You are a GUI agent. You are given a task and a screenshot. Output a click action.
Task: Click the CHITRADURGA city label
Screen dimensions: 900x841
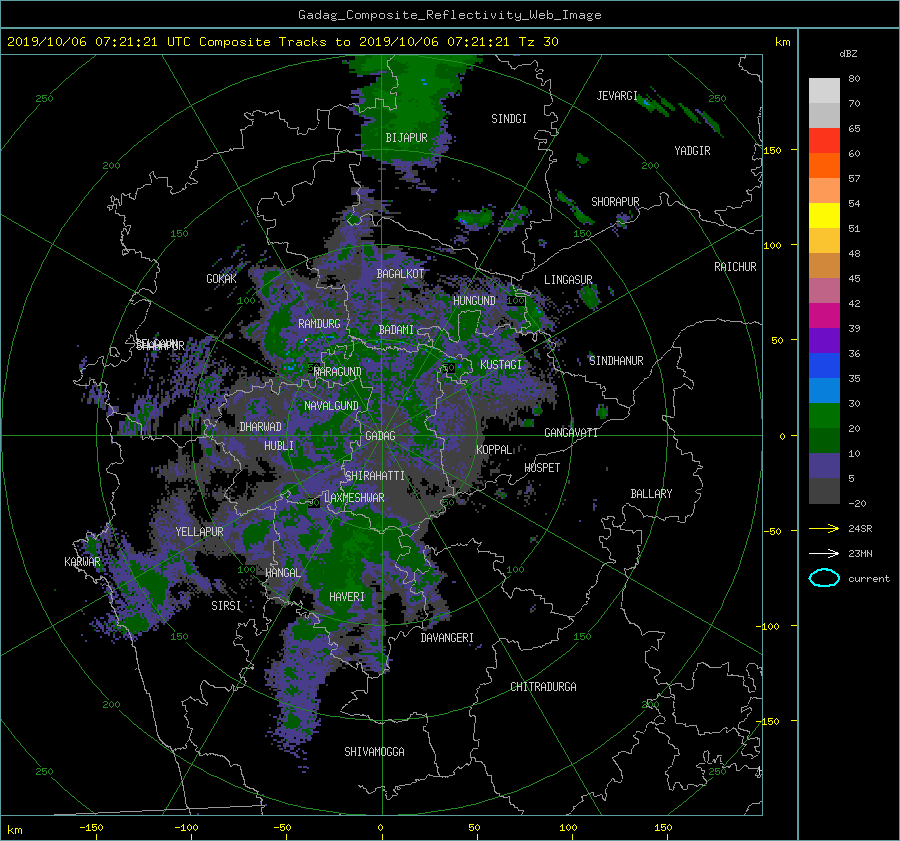544,687
